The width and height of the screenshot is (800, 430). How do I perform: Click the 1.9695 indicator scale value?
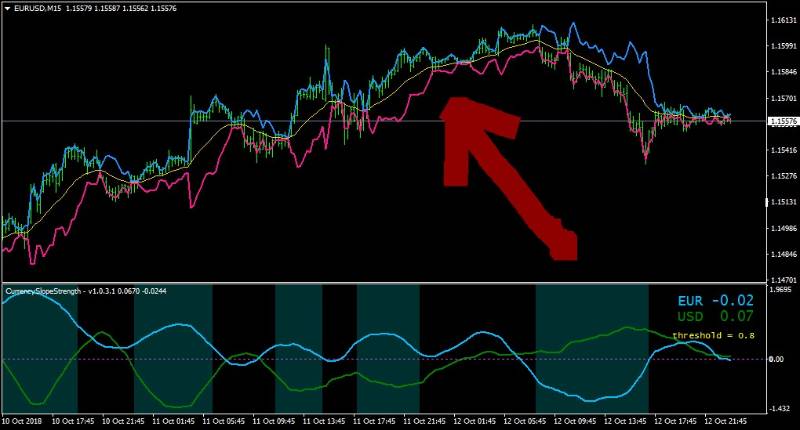click(x=780, y=290)
